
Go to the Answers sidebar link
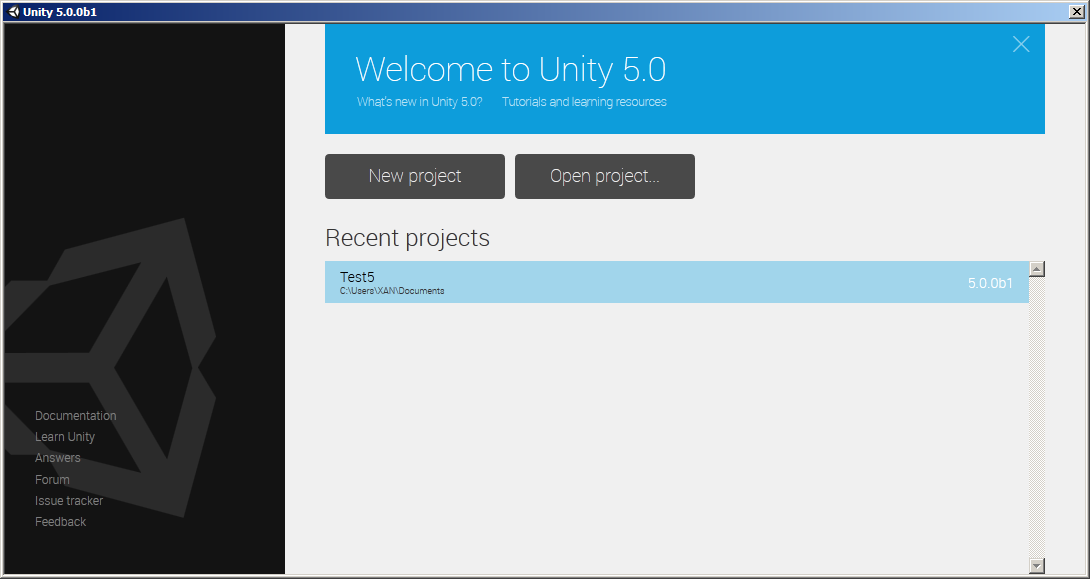click(x=58, y=457)
